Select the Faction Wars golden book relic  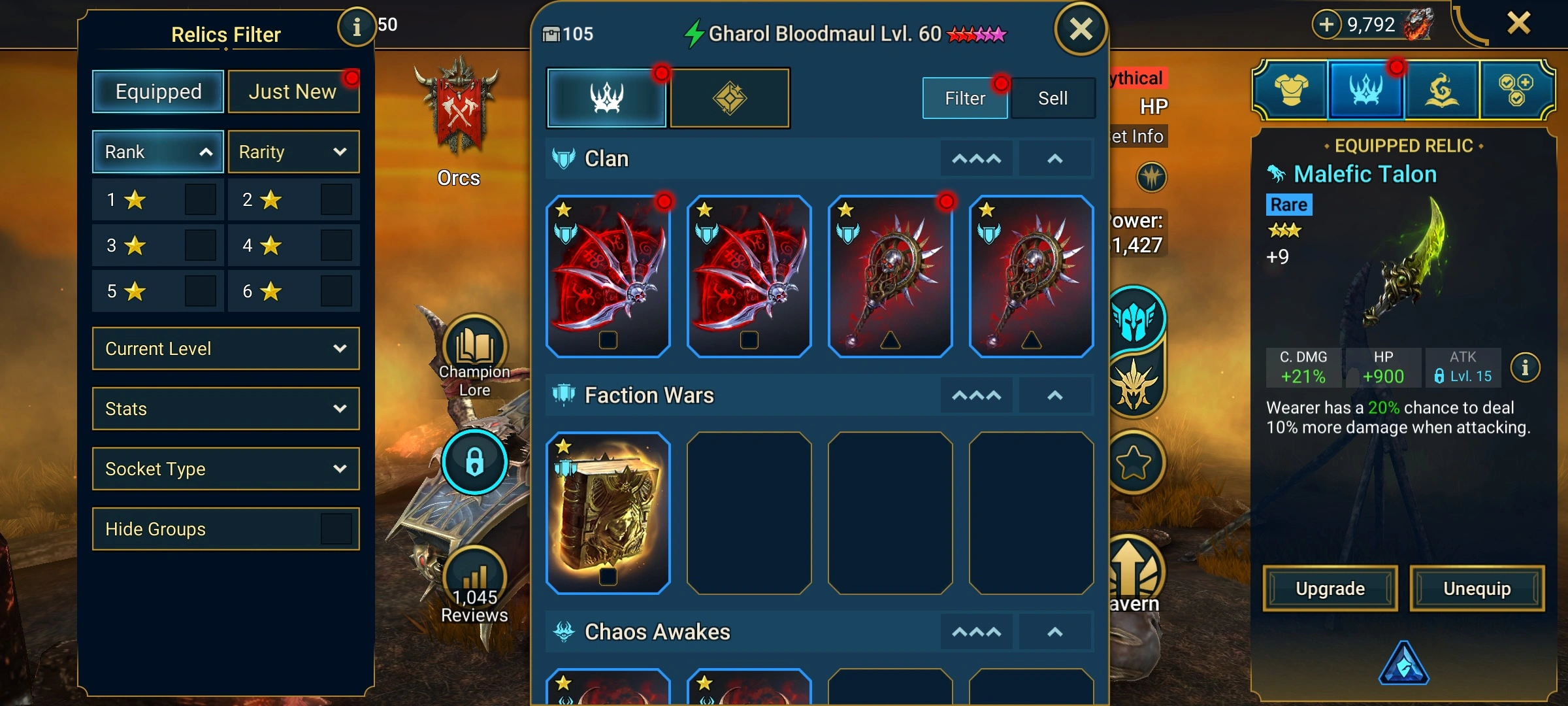[x=608, y=513]
